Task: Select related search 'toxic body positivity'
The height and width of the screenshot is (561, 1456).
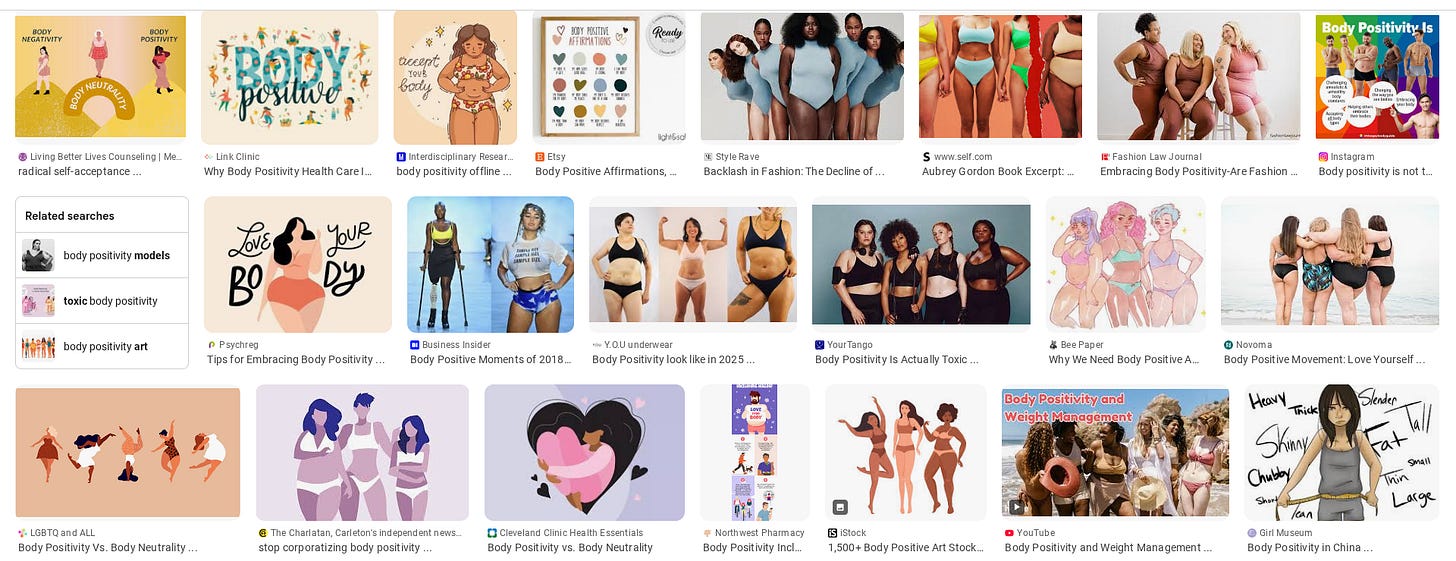Action: 102,301
